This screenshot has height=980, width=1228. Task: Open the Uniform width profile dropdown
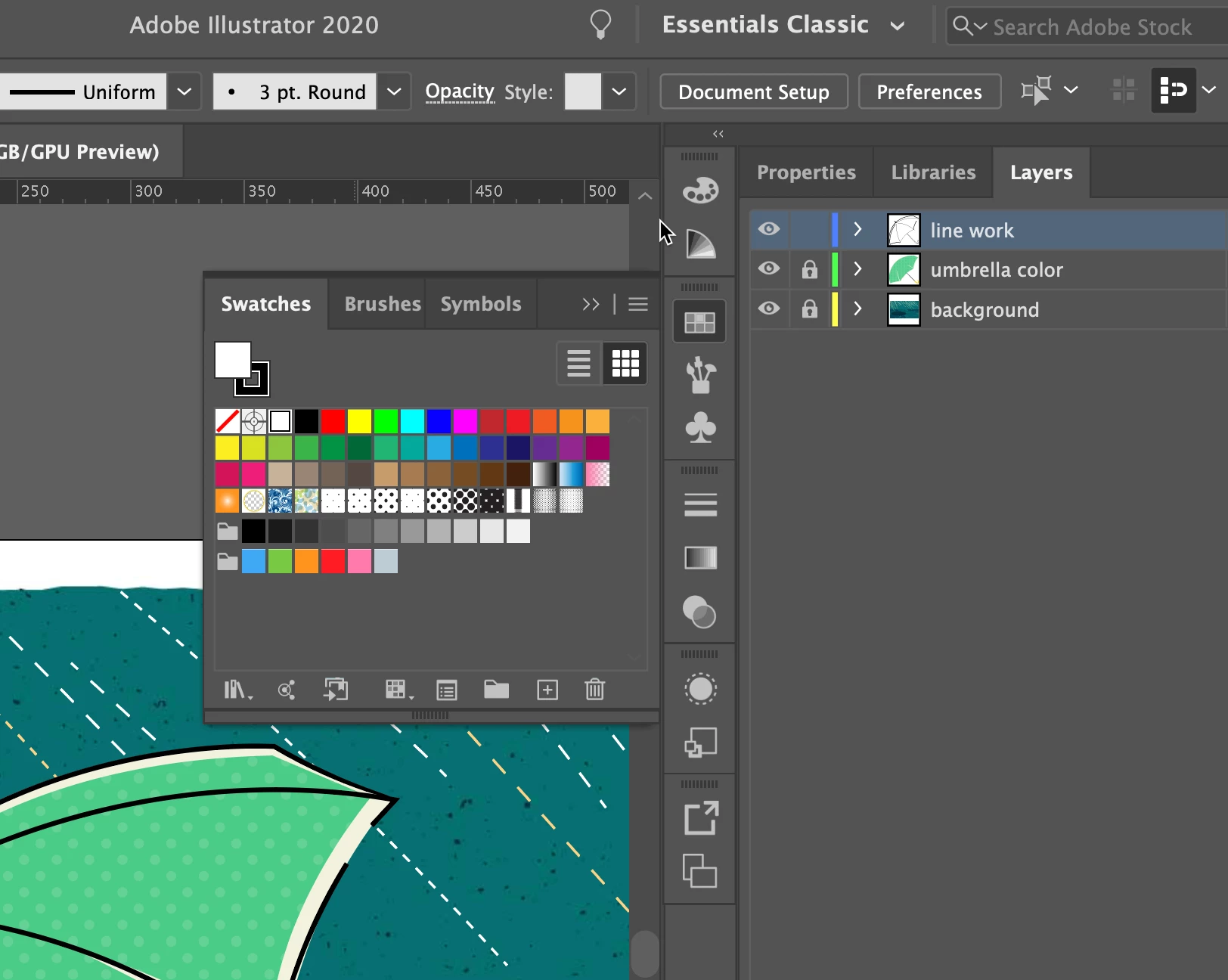point(184,91)
